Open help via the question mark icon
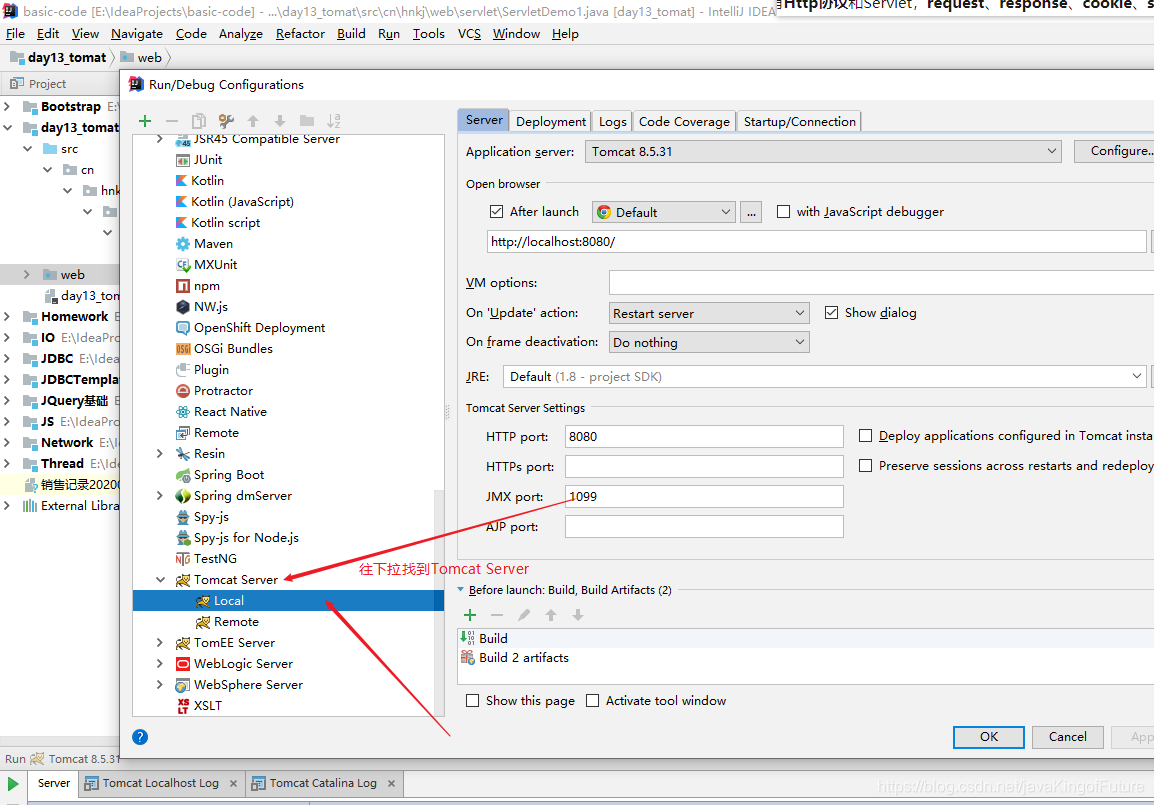Viewport: 1154px width, 805px height. coord(140,737)
